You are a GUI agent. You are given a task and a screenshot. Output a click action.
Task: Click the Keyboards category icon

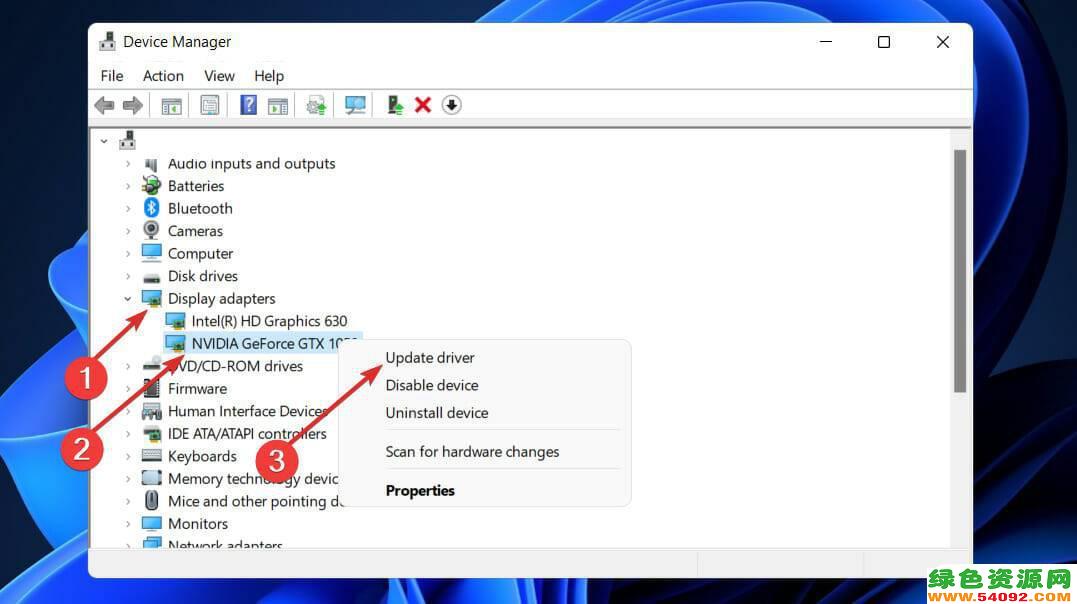point(151,456)
